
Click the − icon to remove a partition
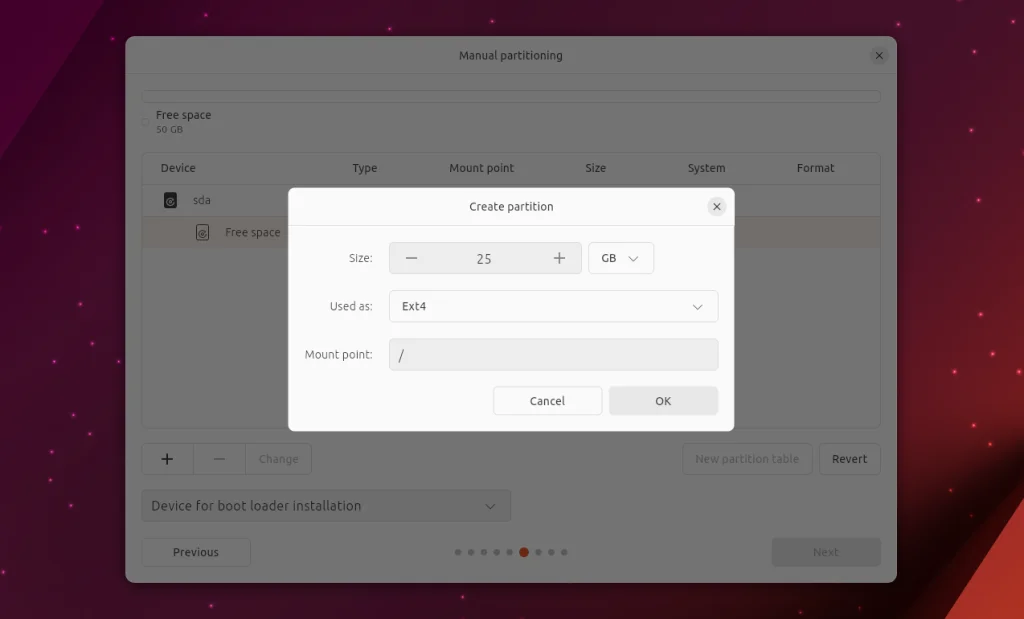tap(218, 459)
